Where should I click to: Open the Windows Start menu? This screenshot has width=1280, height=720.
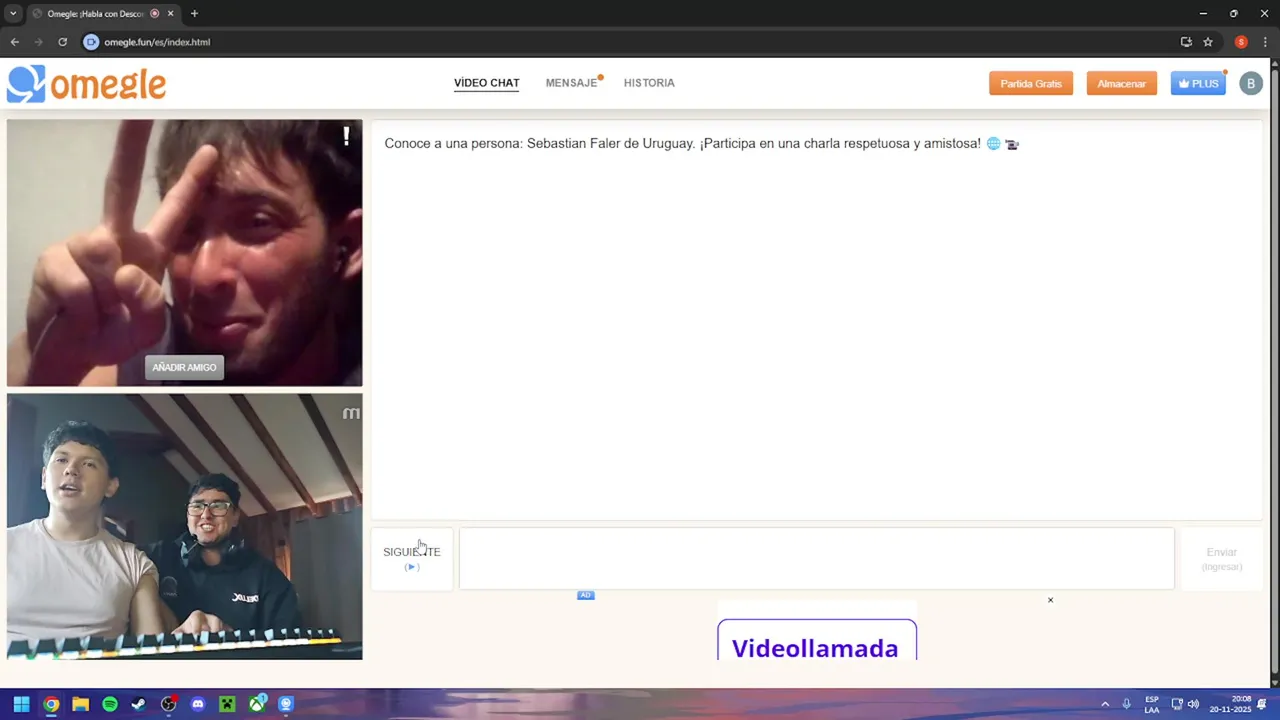point(21,704)
